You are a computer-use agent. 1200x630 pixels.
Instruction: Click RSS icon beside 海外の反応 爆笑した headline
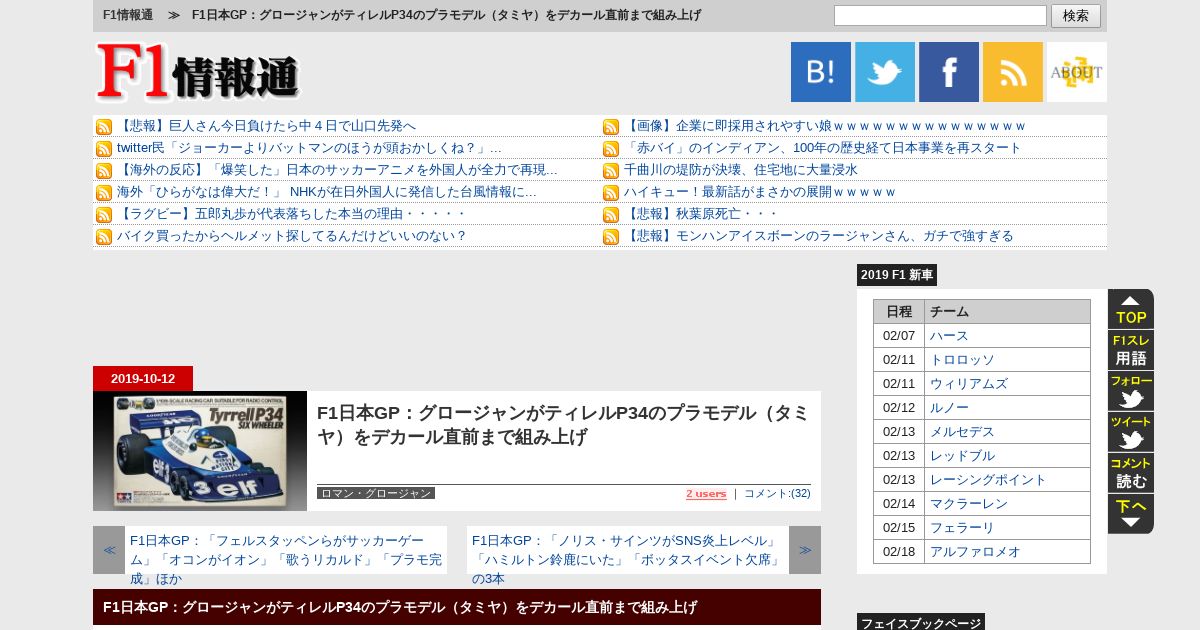coord(104,171)
